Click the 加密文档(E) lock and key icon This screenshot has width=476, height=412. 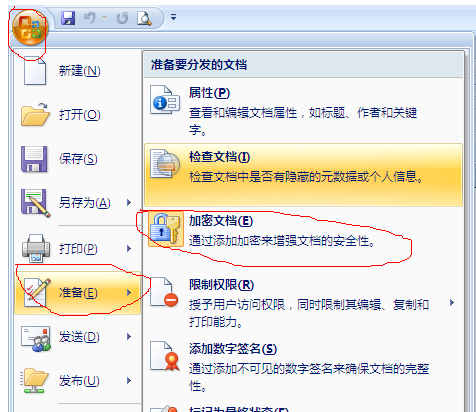coord(166,229)
